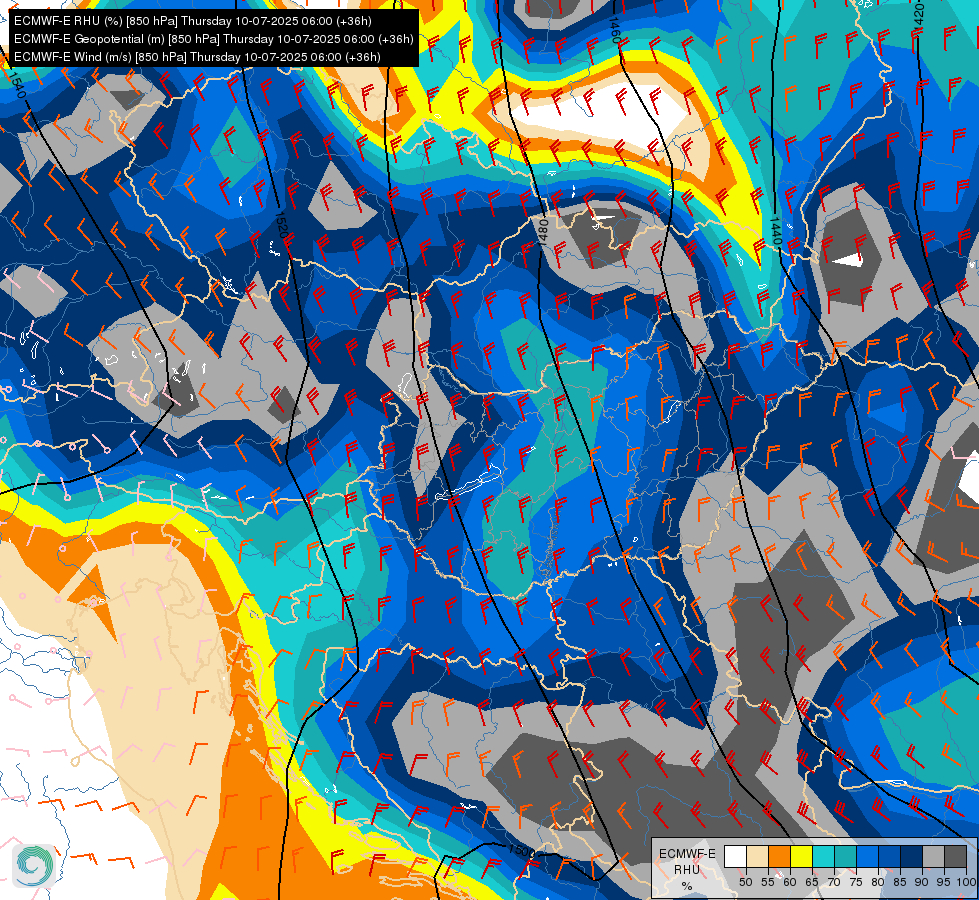Screen dimensions: 979x900
Task: Click the legend value "100"
Action: click(x=966, y=882)
